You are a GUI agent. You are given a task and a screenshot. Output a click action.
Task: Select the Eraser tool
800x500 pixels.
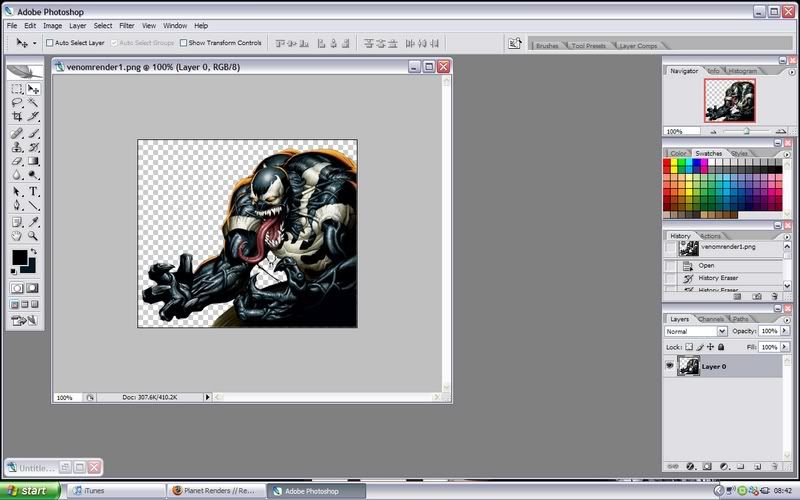[x=17, y=161]
